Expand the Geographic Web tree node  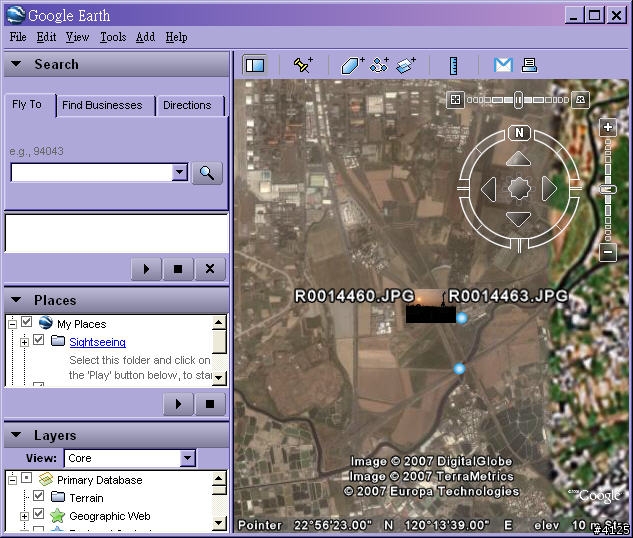click(25, 516)
